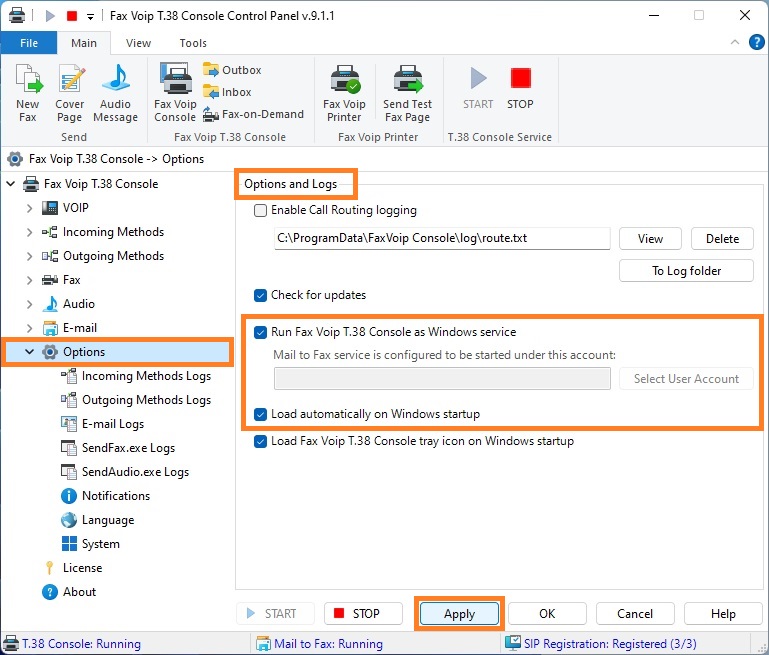Expand Incoming Methods node arrow
769x655 pixels.
point(29,232)
